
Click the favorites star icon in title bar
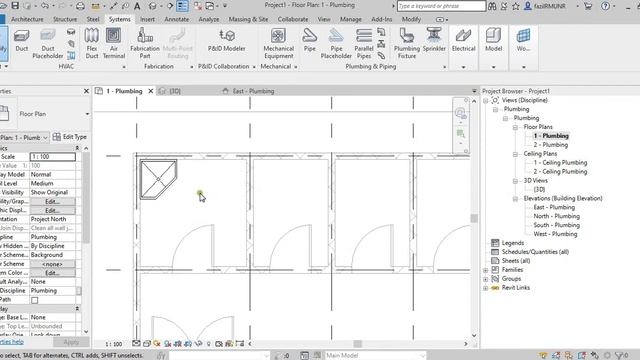coord(516,6)
